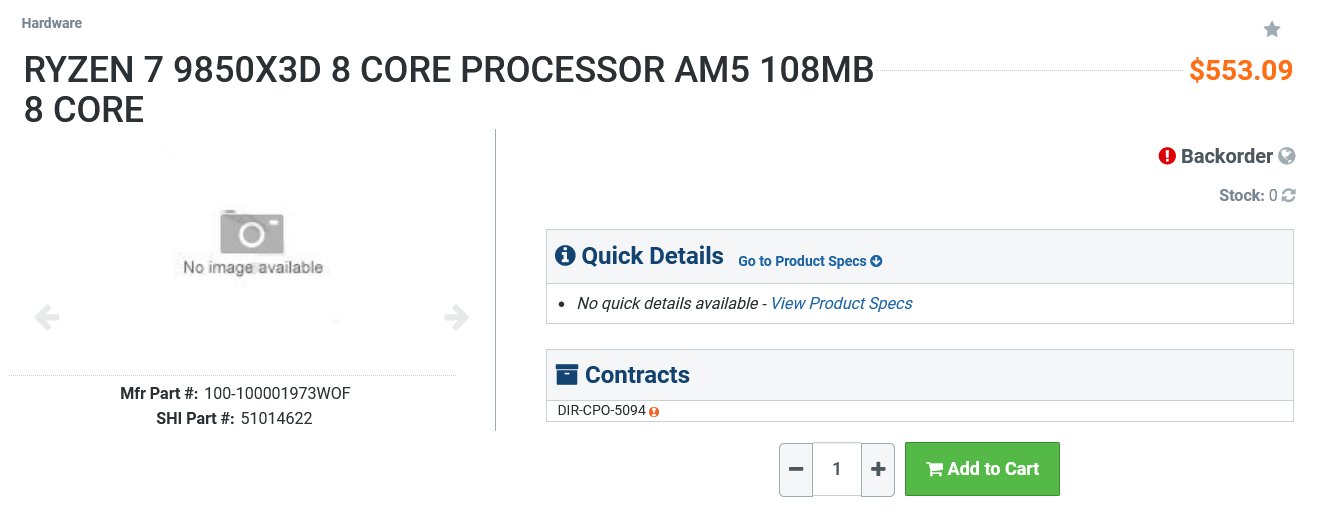Show the next product image
This screenshot has height=524, width=1331.
coord(456,318)
